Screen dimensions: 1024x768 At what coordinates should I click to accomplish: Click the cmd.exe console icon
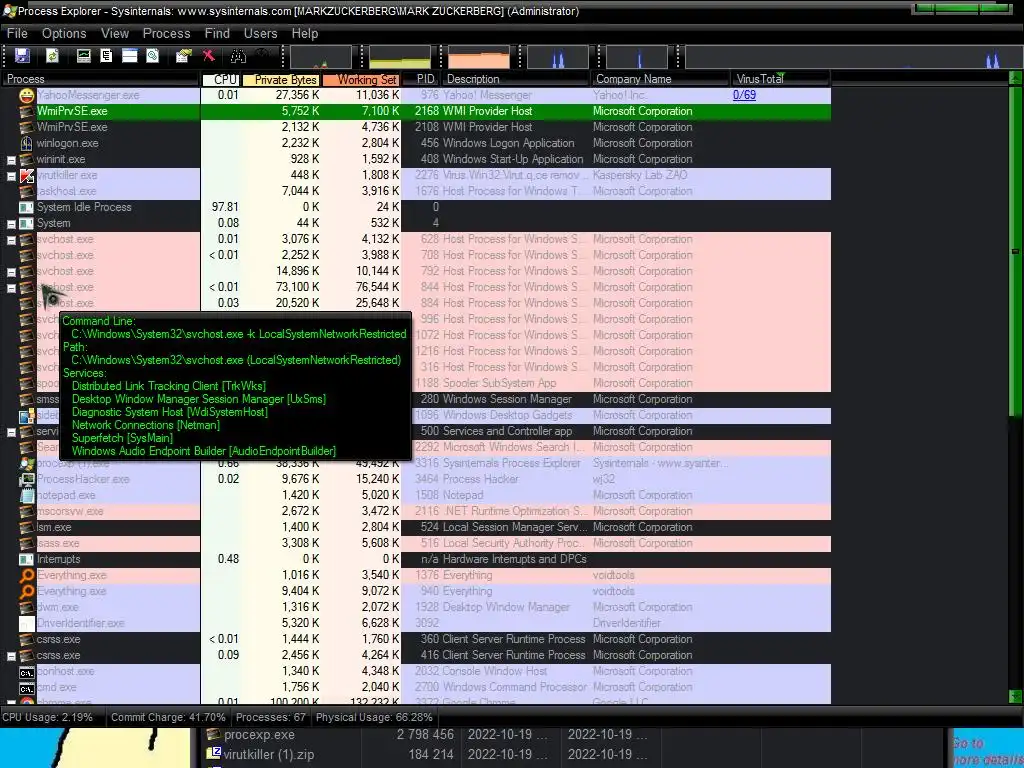[27, 688]
